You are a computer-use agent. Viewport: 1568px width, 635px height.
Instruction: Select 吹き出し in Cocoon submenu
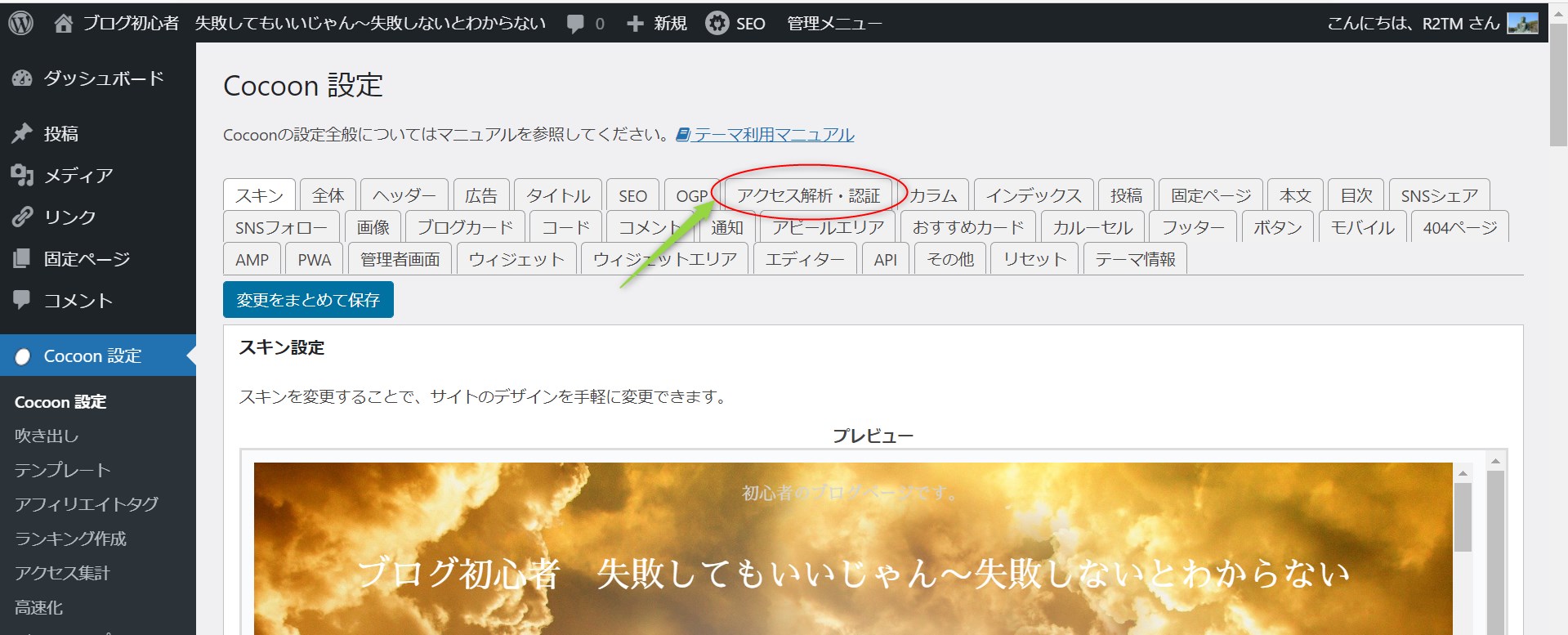coord(47,436)
